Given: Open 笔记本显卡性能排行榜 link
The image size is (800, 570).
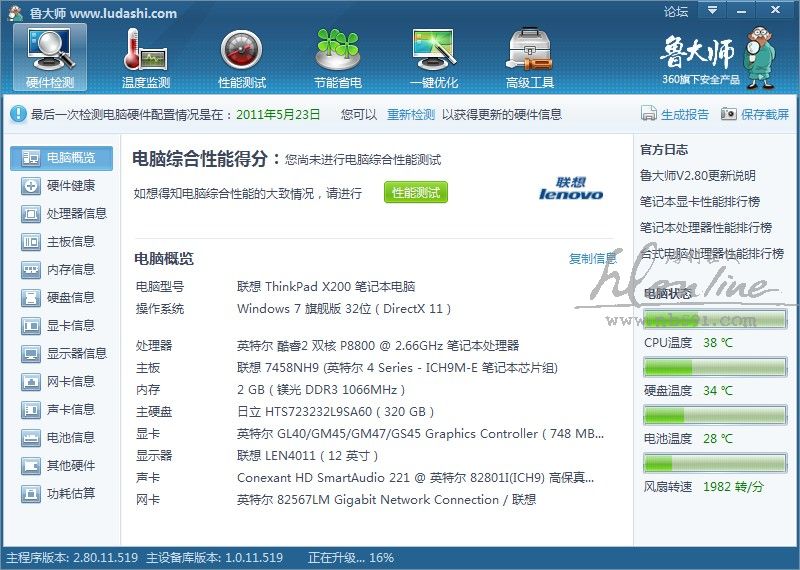Looking at the screenshot, I should (700, 202).
